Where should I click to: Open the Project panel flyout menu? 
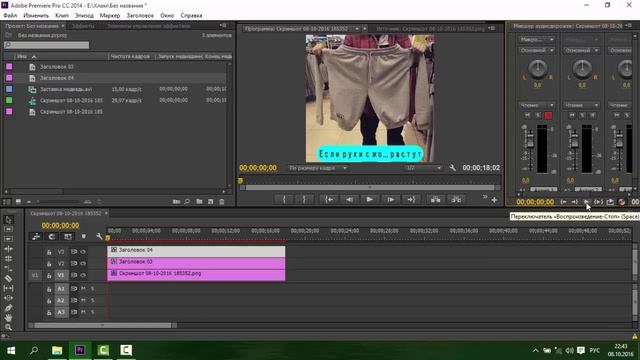tap(223, 26)
